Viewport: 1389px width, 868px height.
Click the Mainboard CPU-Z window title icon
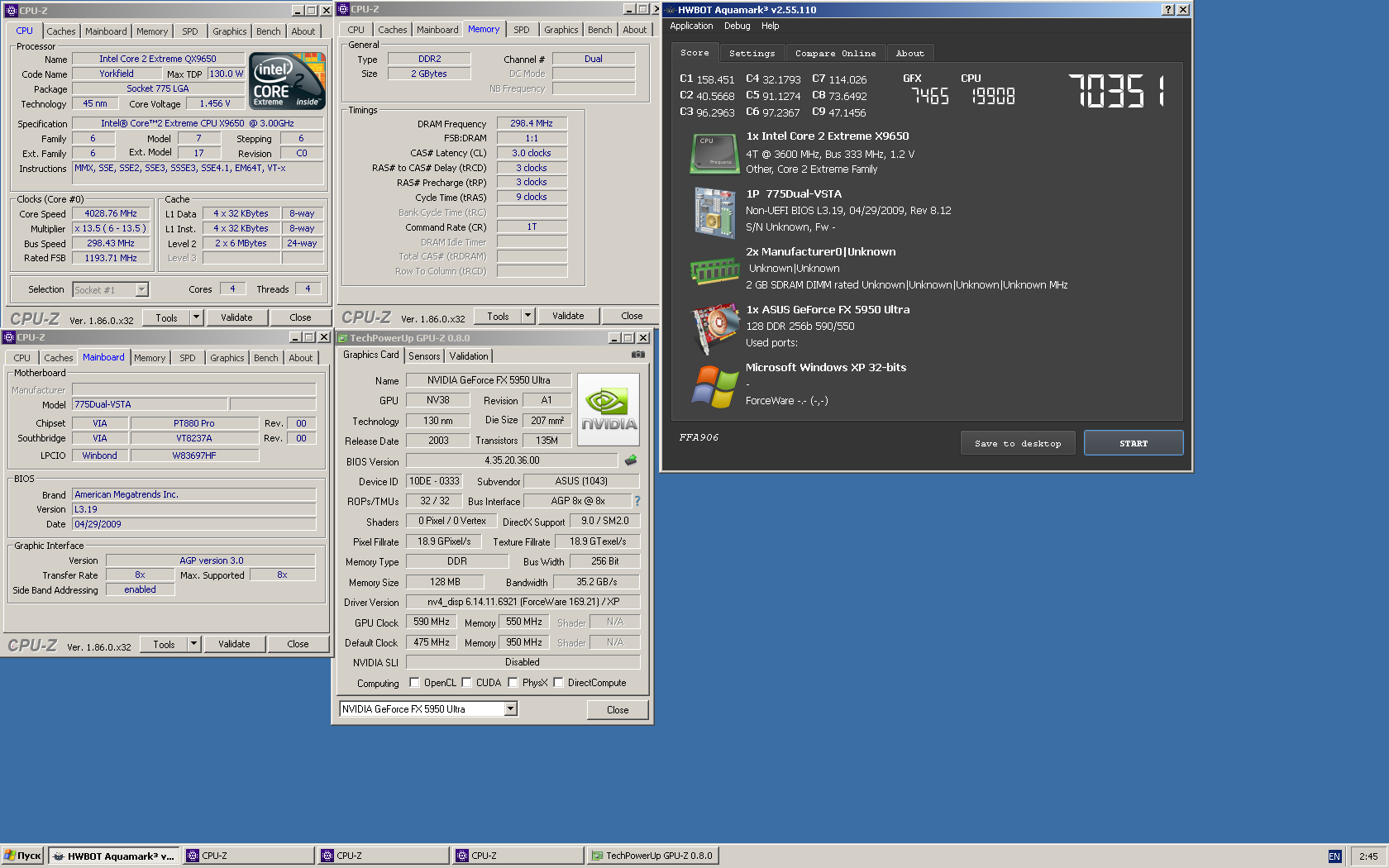[9, 337]
